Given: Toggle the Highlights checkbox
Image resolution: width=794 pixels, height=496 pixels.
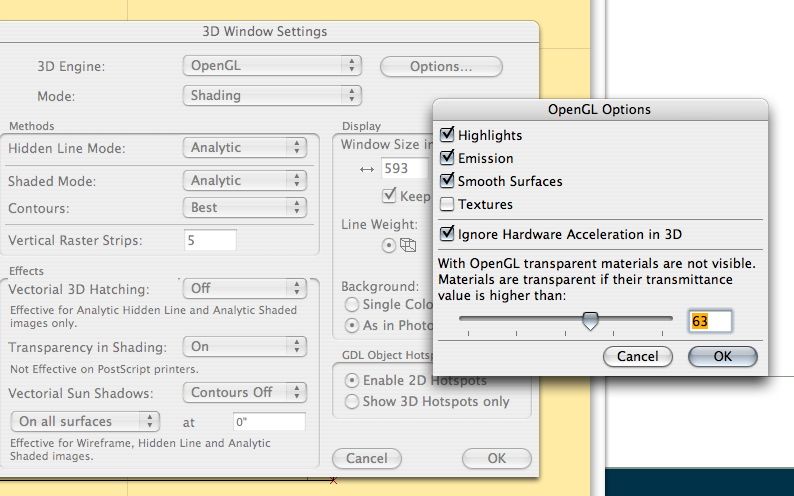Looking at the screenshot, I should pyautogui.click(x=447, y=135).
